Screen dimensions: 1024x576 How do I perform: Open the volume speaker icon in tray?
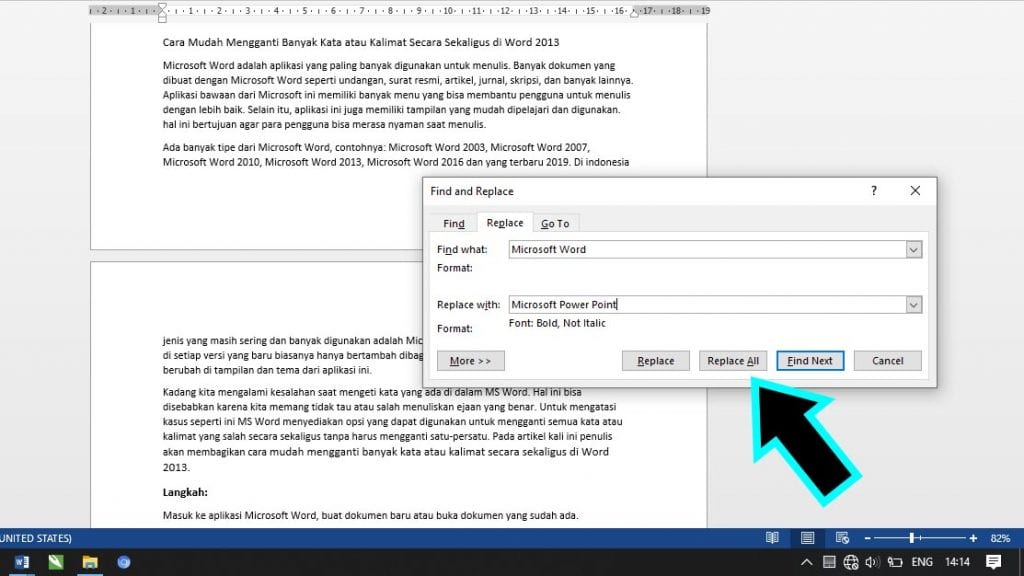click(x=872, y=562)
